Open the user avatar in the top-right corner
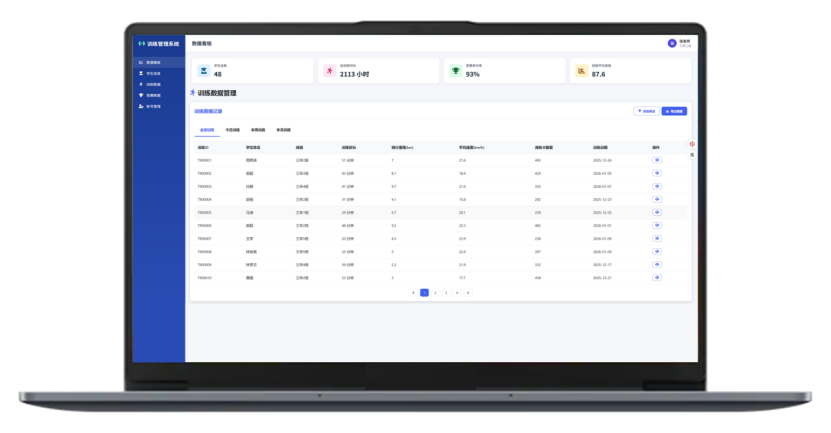 [672, 43]
